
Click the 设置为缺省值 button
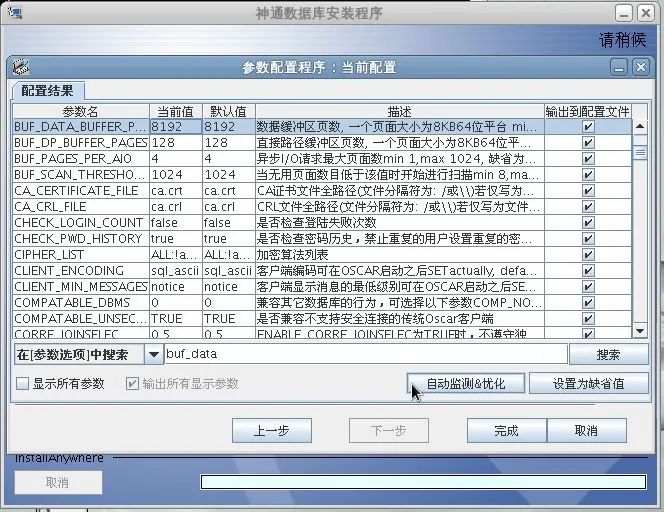[x=589, y=384]
